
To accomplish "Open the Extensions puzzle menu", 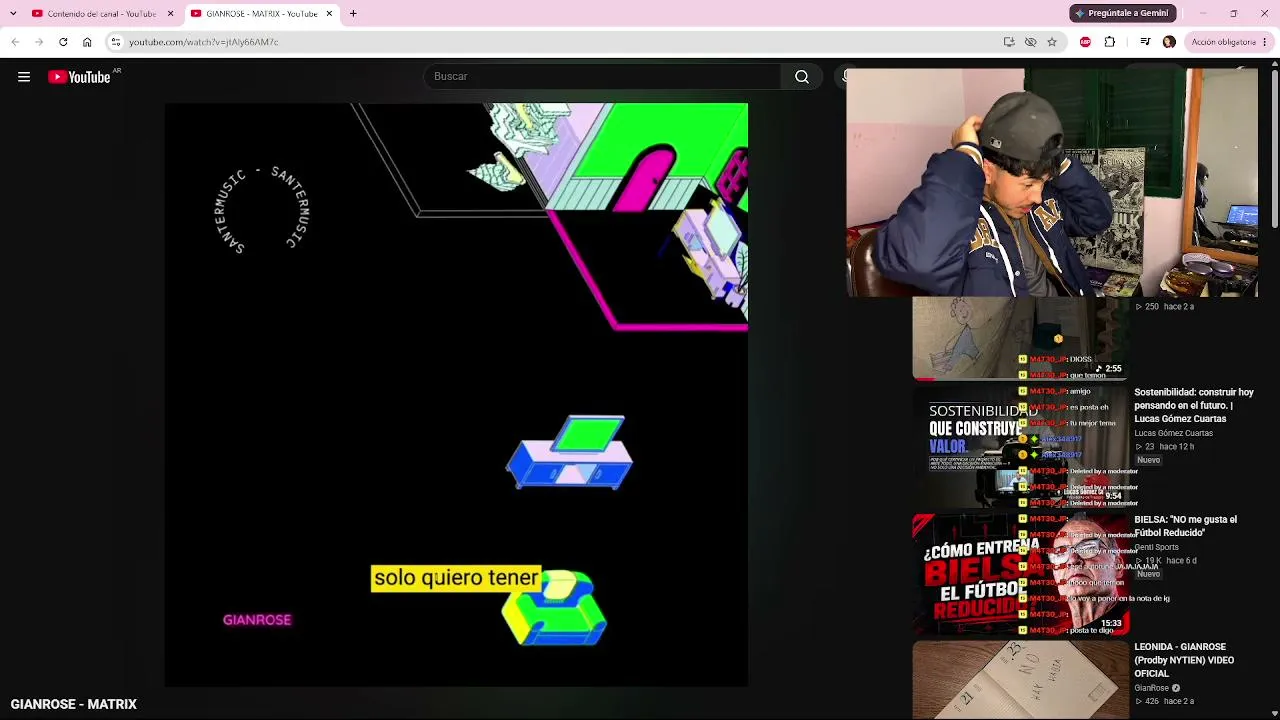I will [1110, 42].
